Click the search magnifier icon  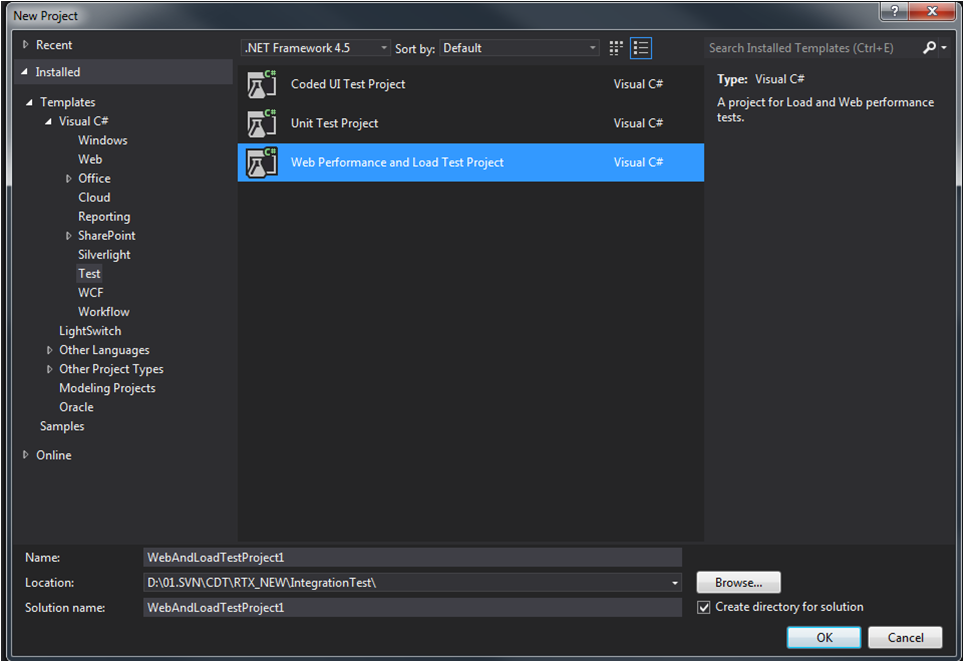point(930,48)
